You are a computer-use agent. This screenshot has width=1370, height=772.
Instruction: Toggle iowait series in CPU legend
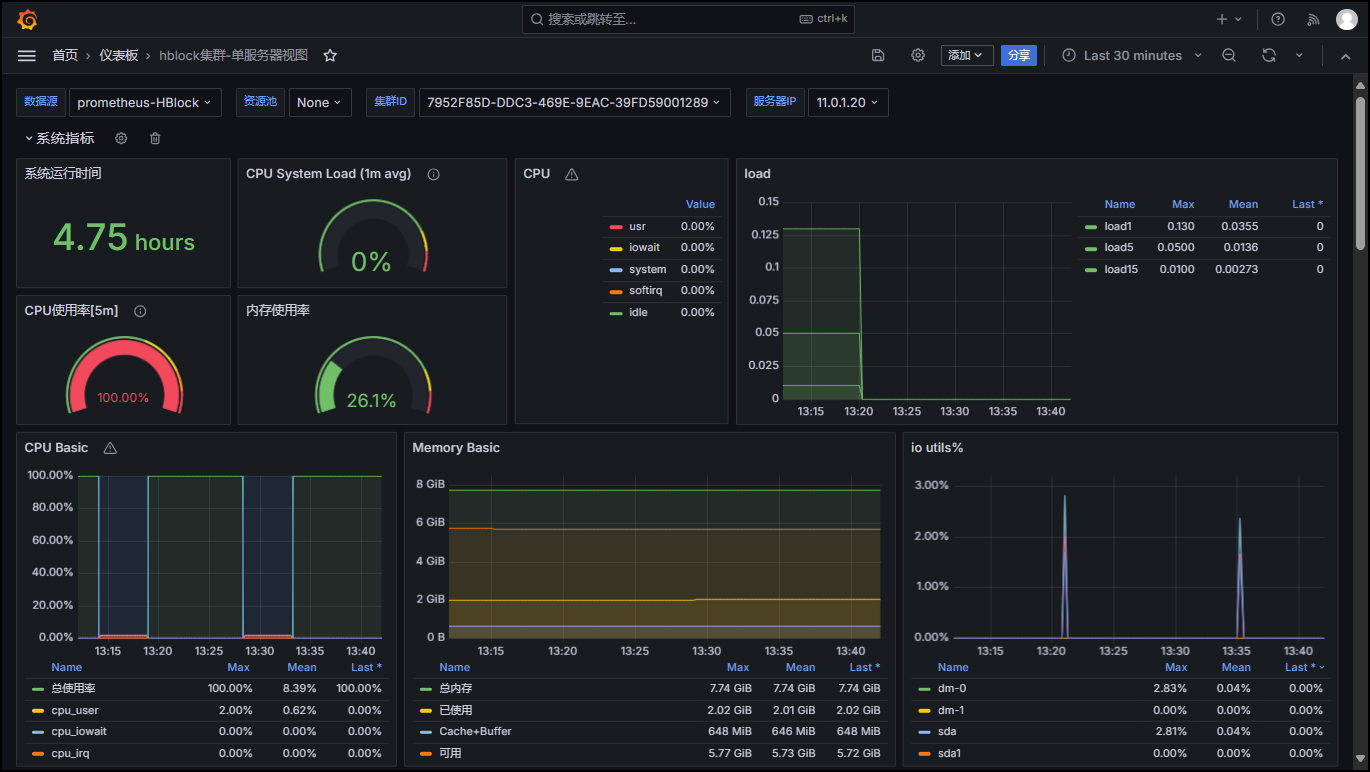tap(644, 247)
